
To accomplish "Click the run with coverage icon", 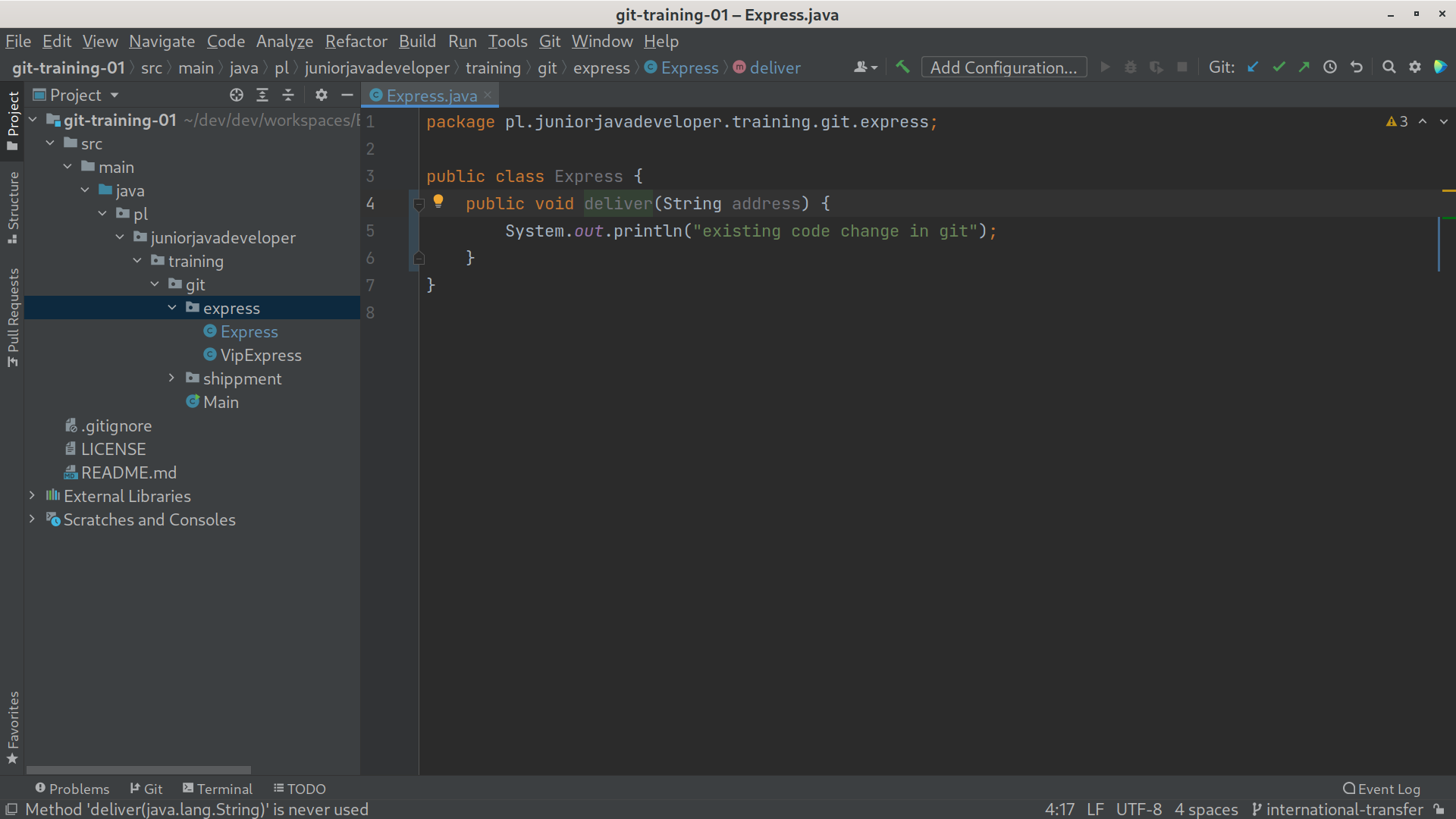I will click(x=1156, y=67).
